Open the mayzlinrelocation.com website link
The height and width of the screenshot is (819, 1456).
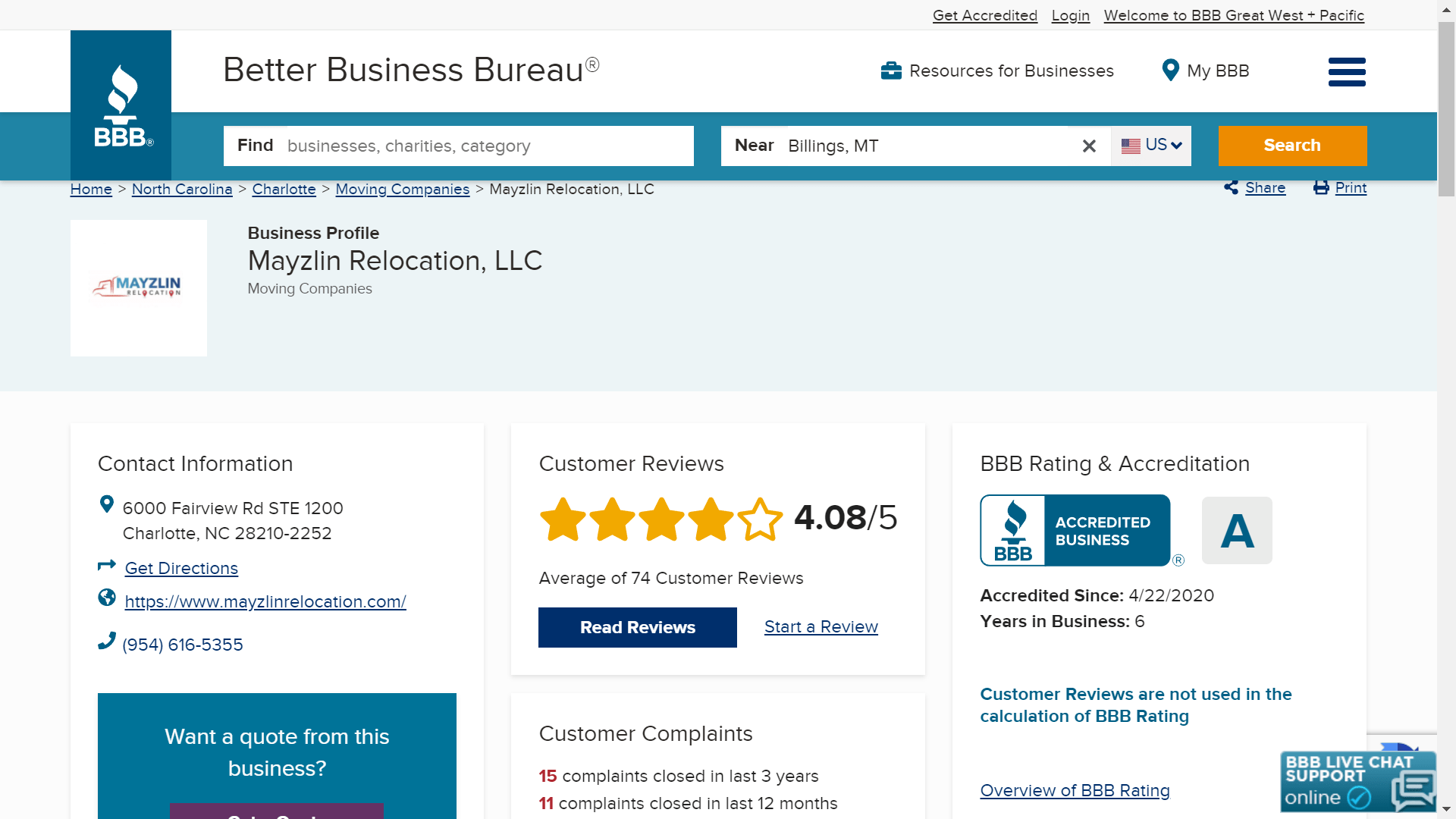point(265,601)
